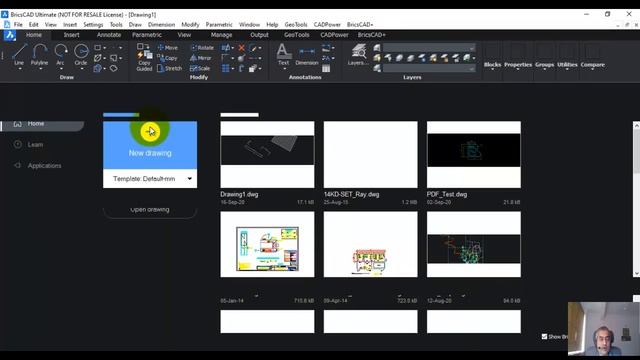This screenshot has width=640, height=360.
Task: Open the Layers manager icon
Action: click(358, 55)
